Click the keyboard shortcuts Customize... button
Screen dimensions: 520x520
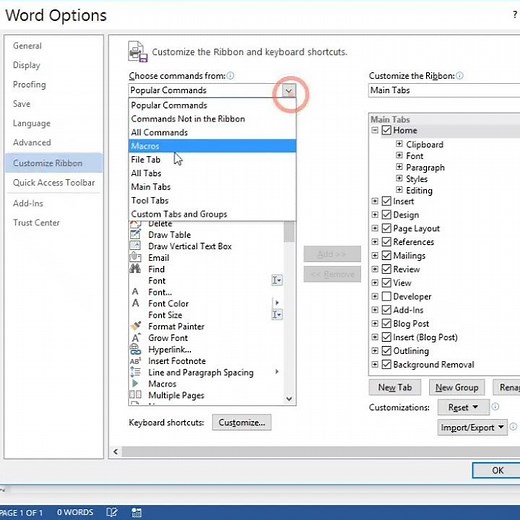tap(242, 422)
